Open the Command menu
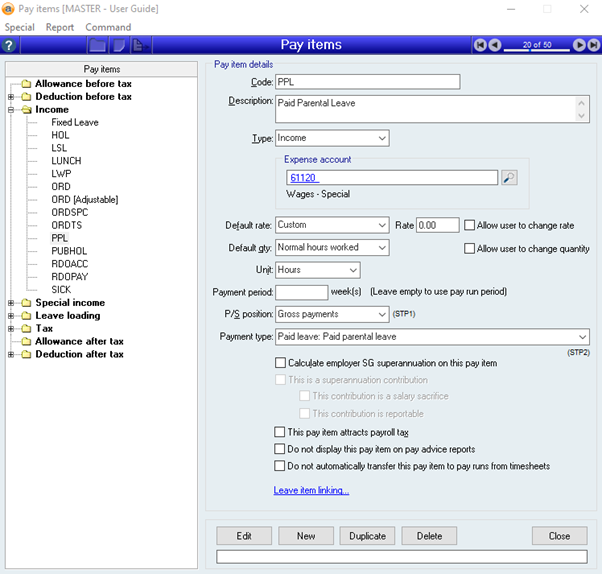Screen dimensions: 602x574 tap(108, 27)
